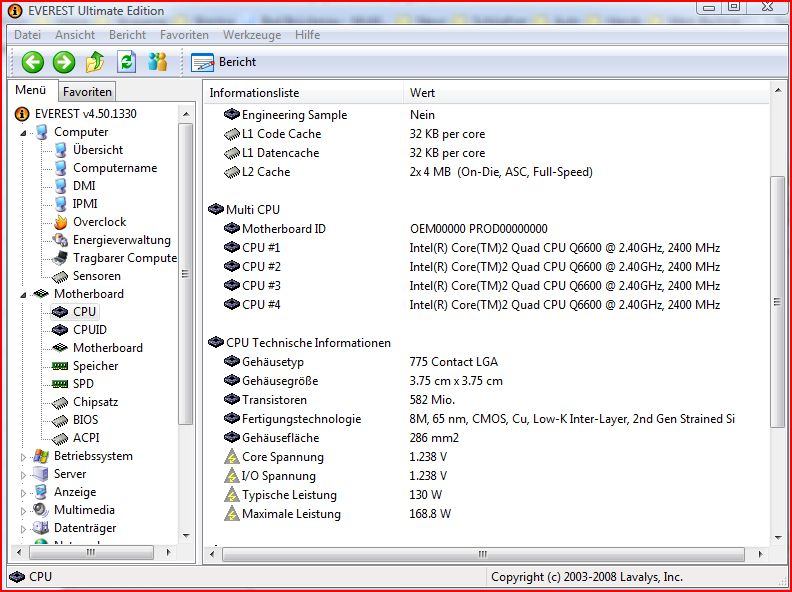Image resolution: width=792 pixels, height=592 pixels.
Task: Click the Overclock flame icon
Action: pos(61,222)
